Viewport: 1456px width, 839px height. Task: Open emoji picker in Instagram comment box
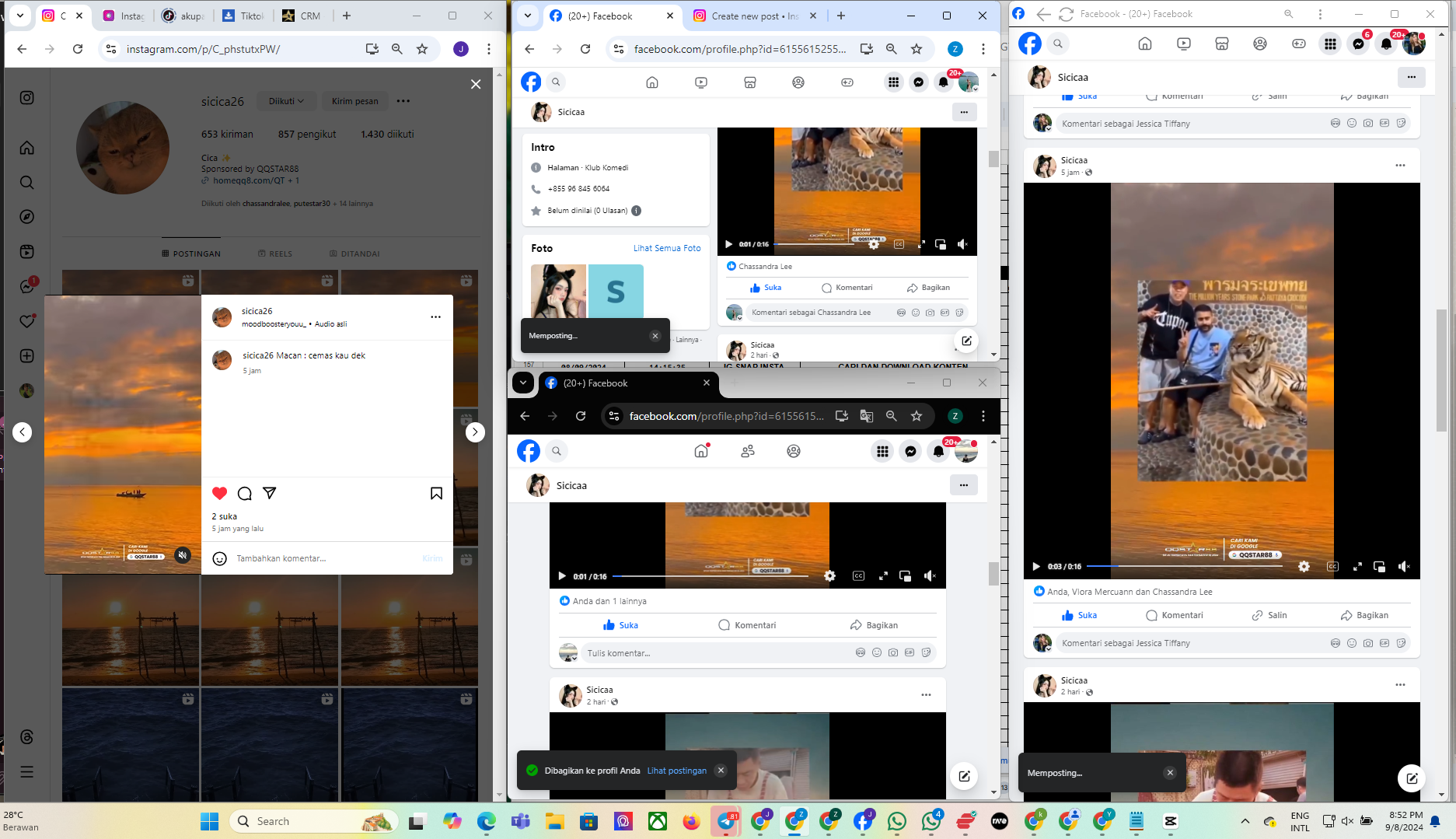(x=220, y=558)
